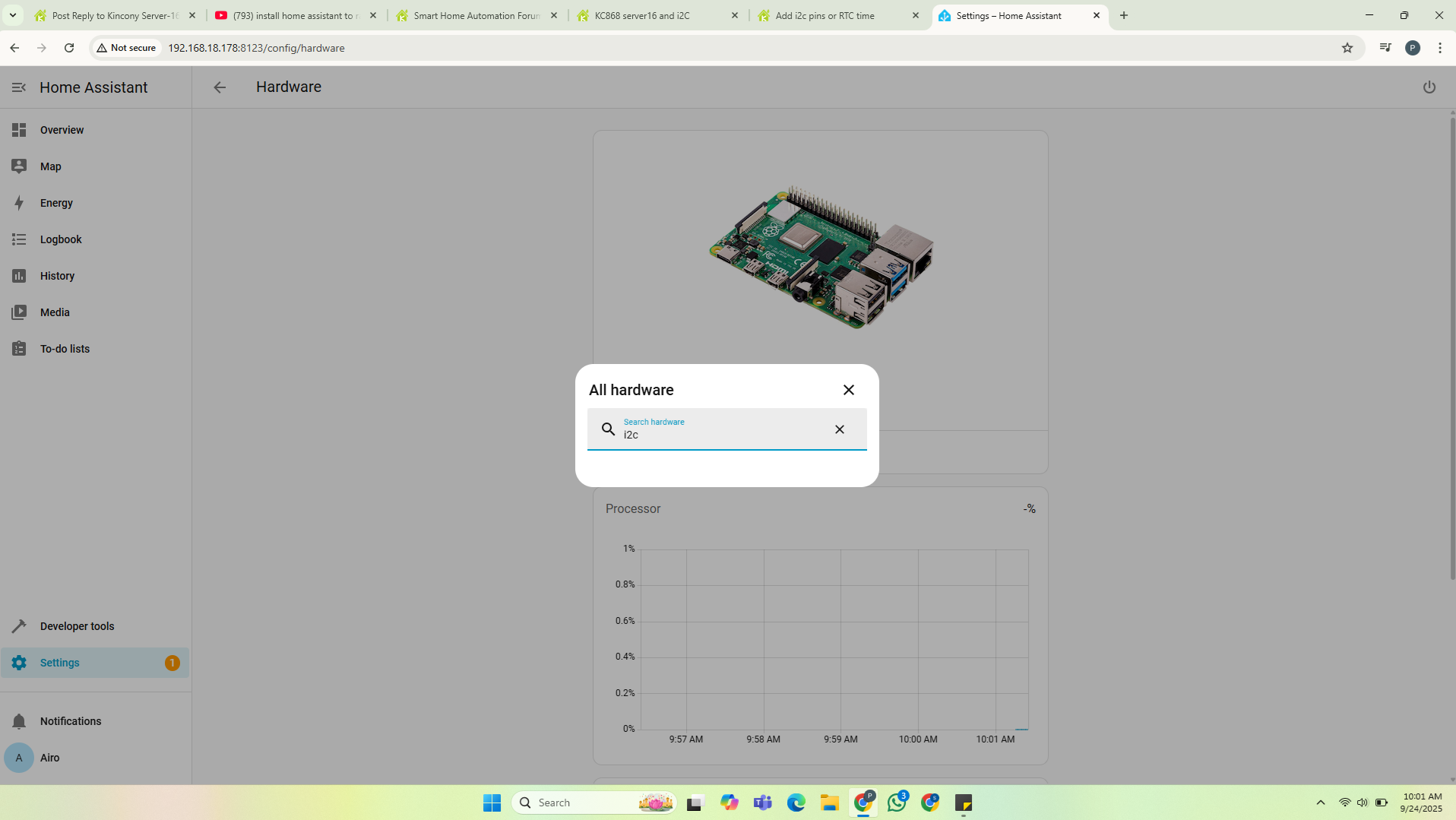
Task: Open the Airo user profile
Action: click(49, 758)
